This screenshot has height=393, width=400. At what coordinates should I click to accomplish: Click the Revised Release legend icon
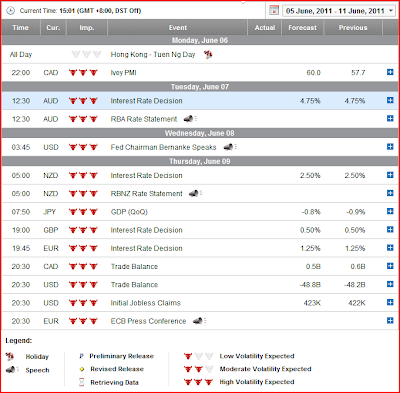[x=82, y=369]
